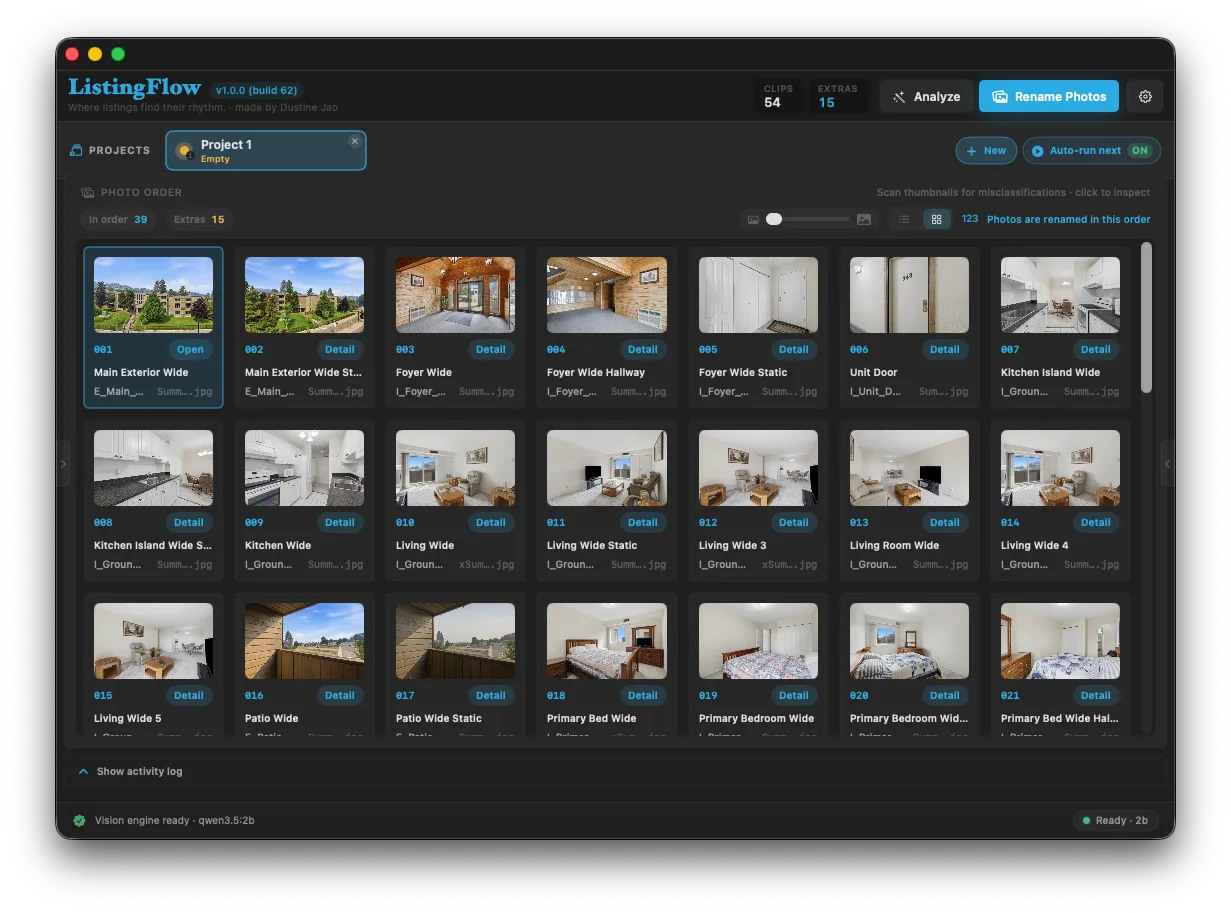The width and height of the screenshot is (1231, 913).
Task: Select the Living Wide 5 thumbnail
Action: pos(153,641)
